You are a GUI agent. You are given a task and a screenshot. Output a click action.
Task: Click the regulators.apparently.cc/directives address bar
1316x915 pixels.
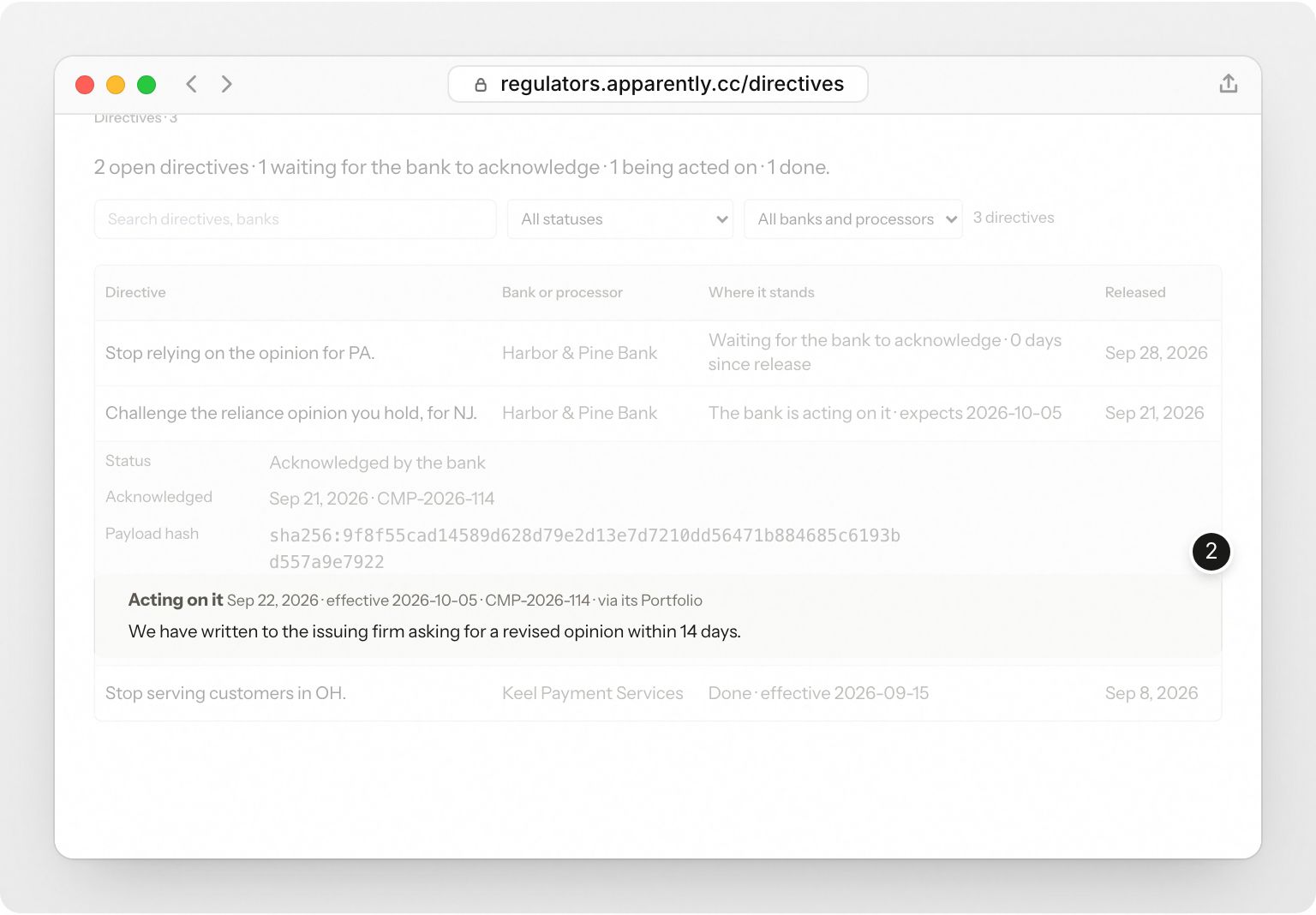coord(658,84)
